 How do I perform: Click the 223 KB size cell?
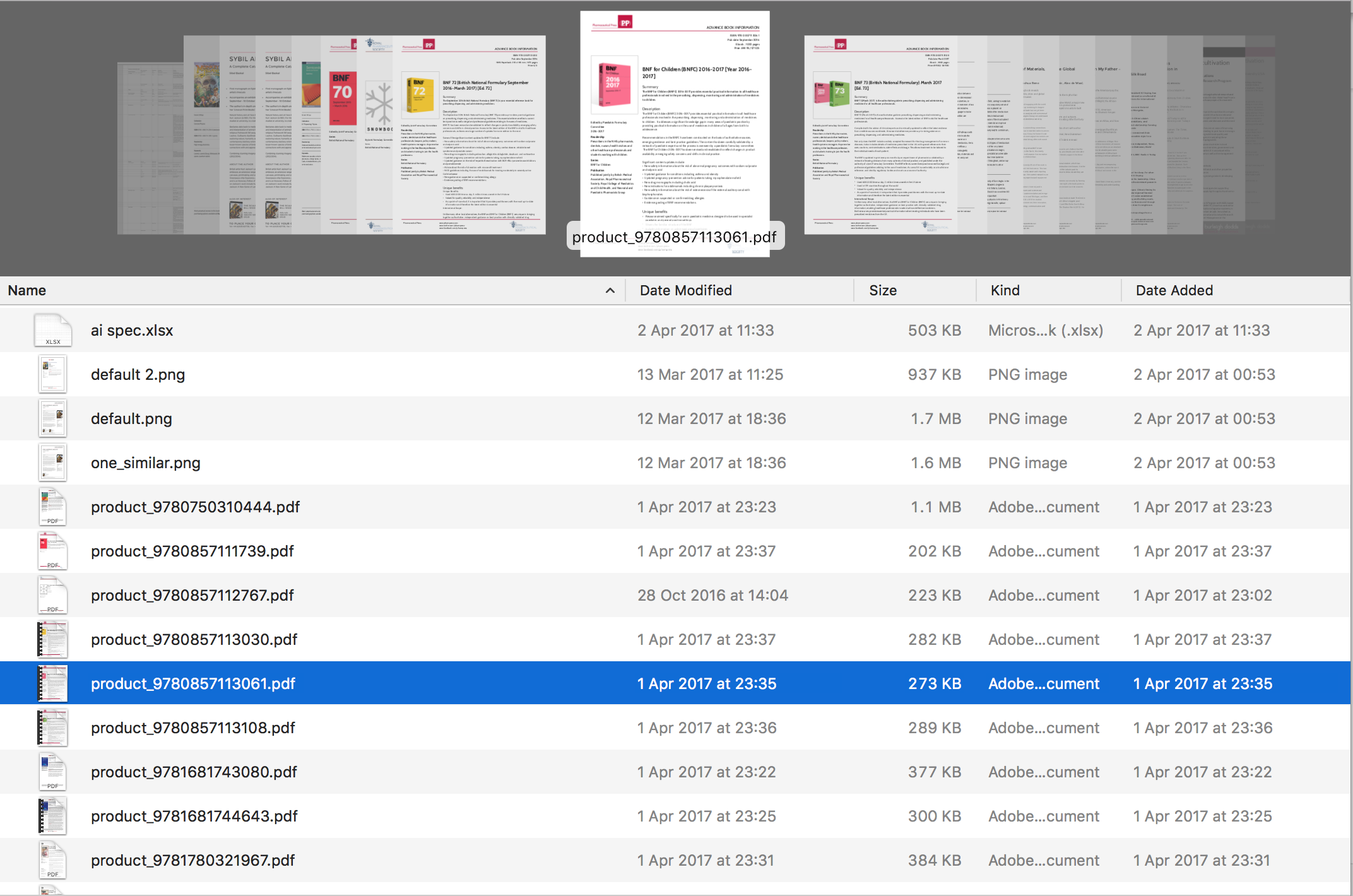(x=935, y=595)
